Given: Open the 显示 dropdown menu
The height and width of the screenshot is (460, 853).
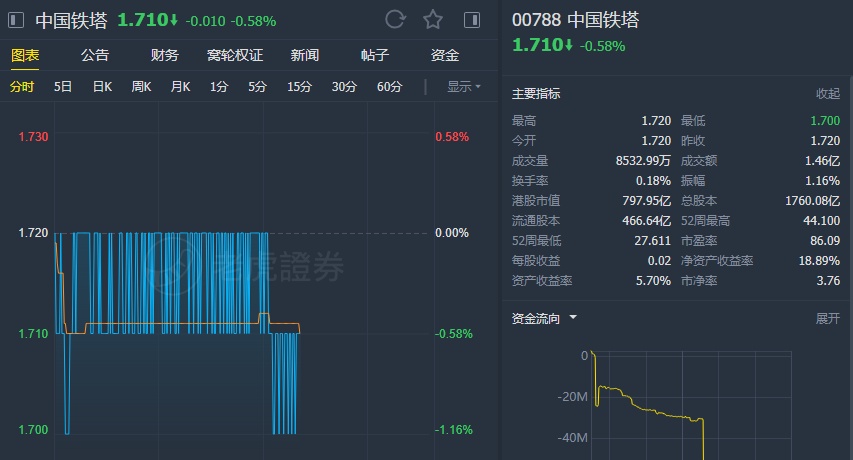Looking at the screenshot, I should coord(463,87).
